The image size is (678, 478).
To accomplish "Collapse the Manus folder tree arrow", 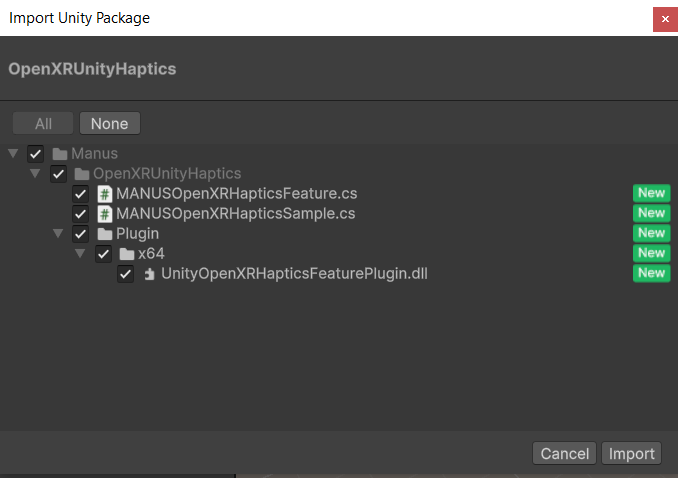I will click(x=13, y=154).
